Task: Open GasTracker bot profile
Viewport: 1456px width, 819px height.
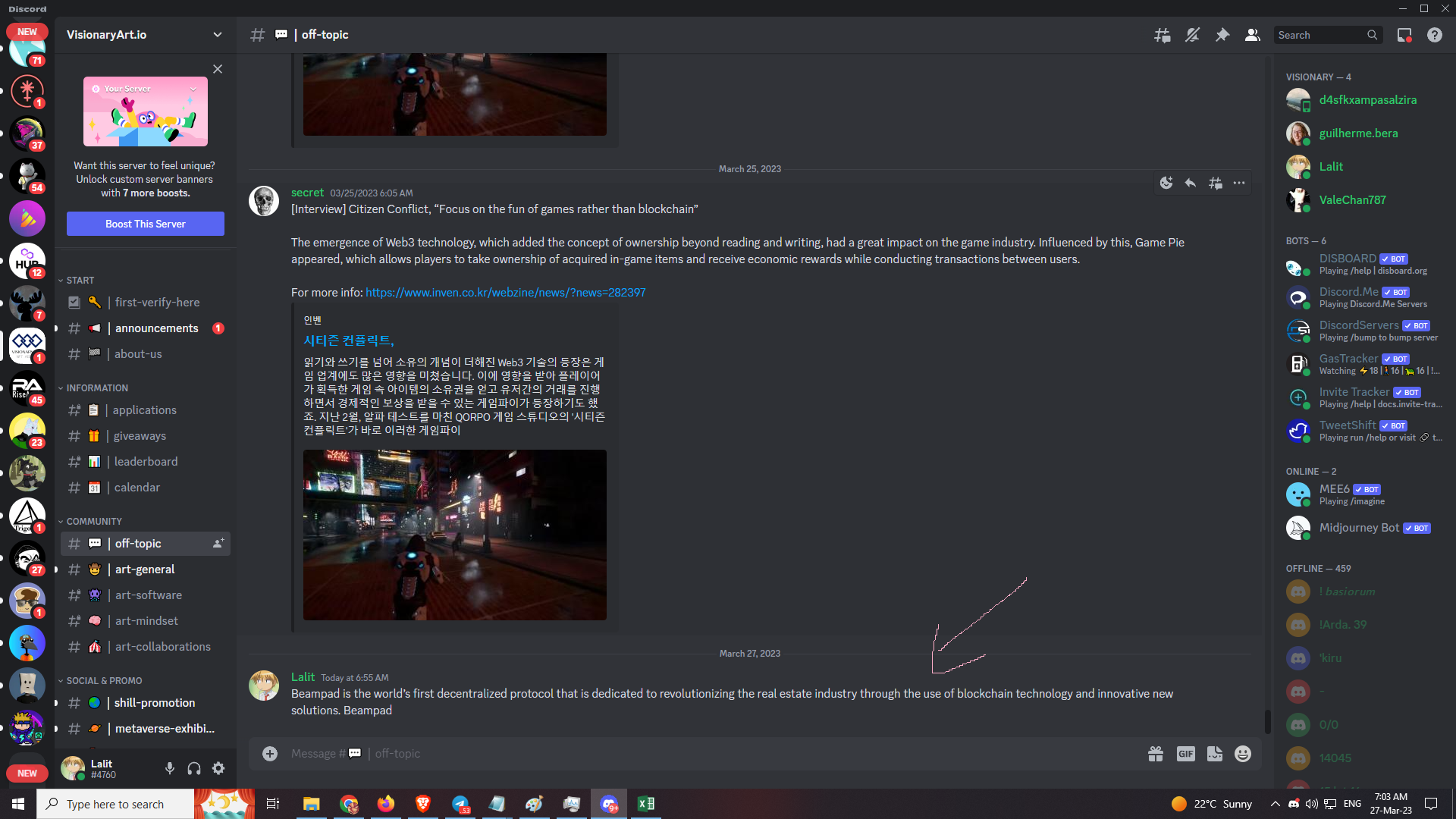Action: 1365,364
